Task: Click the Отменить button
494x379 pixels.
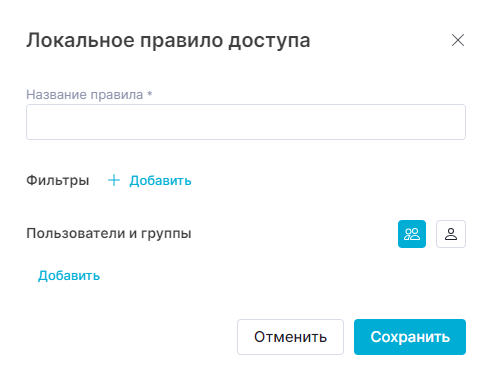Action: point(290,337)
